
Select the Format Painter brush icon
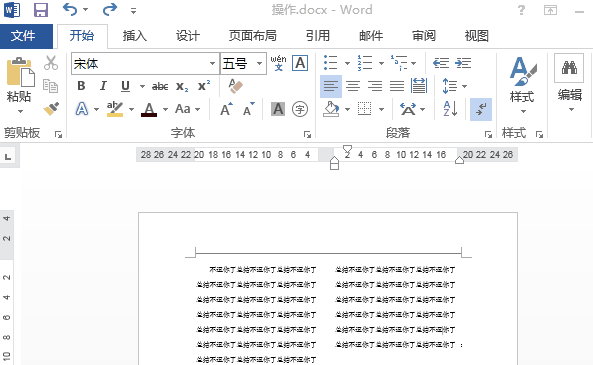click(x=51, y=109)
